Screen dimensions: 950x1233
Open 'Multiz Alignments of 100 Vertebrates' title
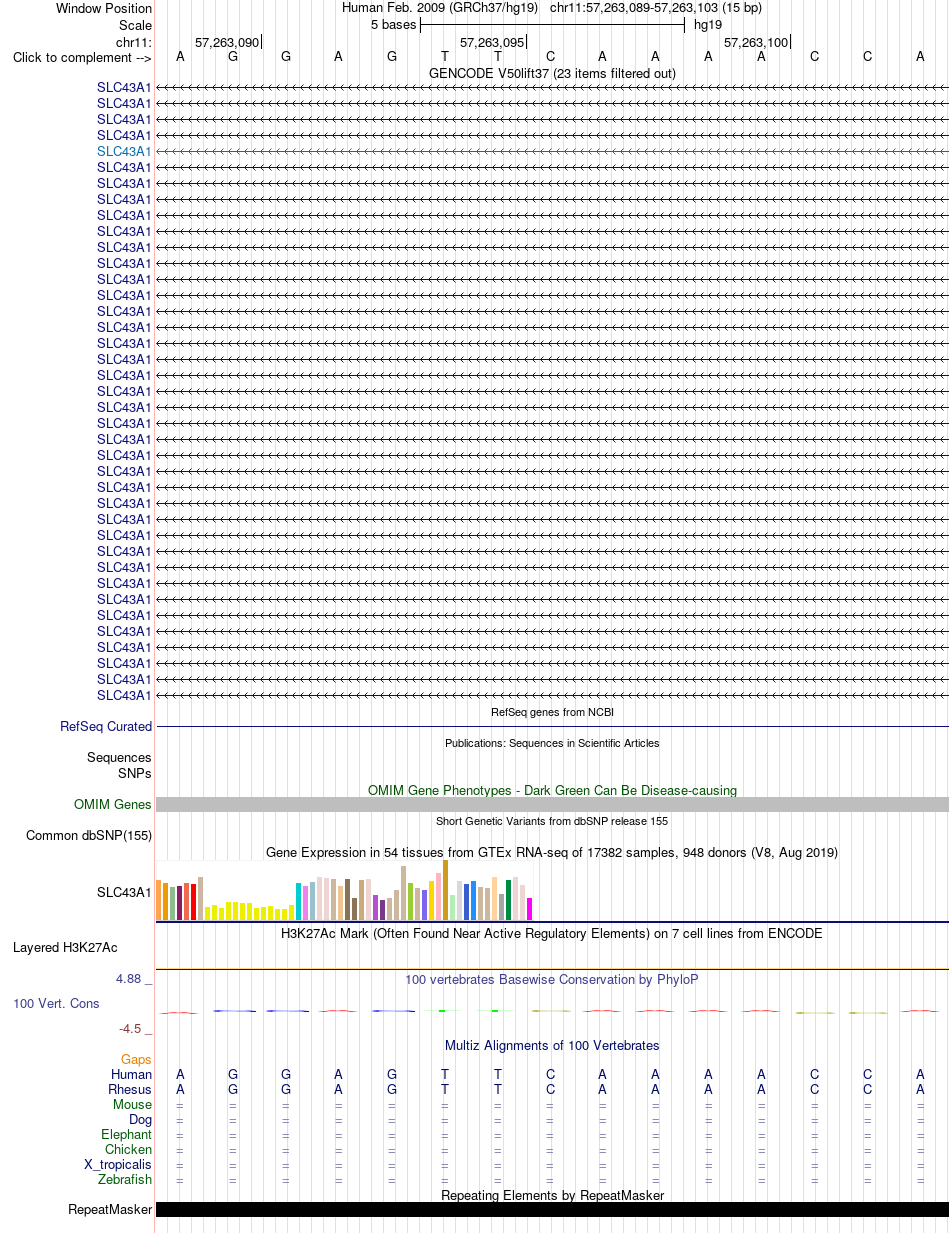coord(552,1045)
